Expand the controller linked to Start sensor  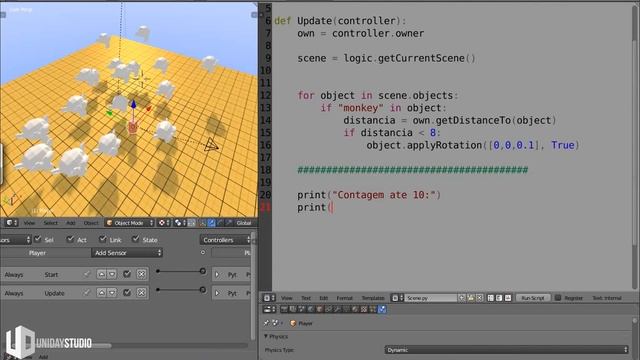tap(217, 274)
